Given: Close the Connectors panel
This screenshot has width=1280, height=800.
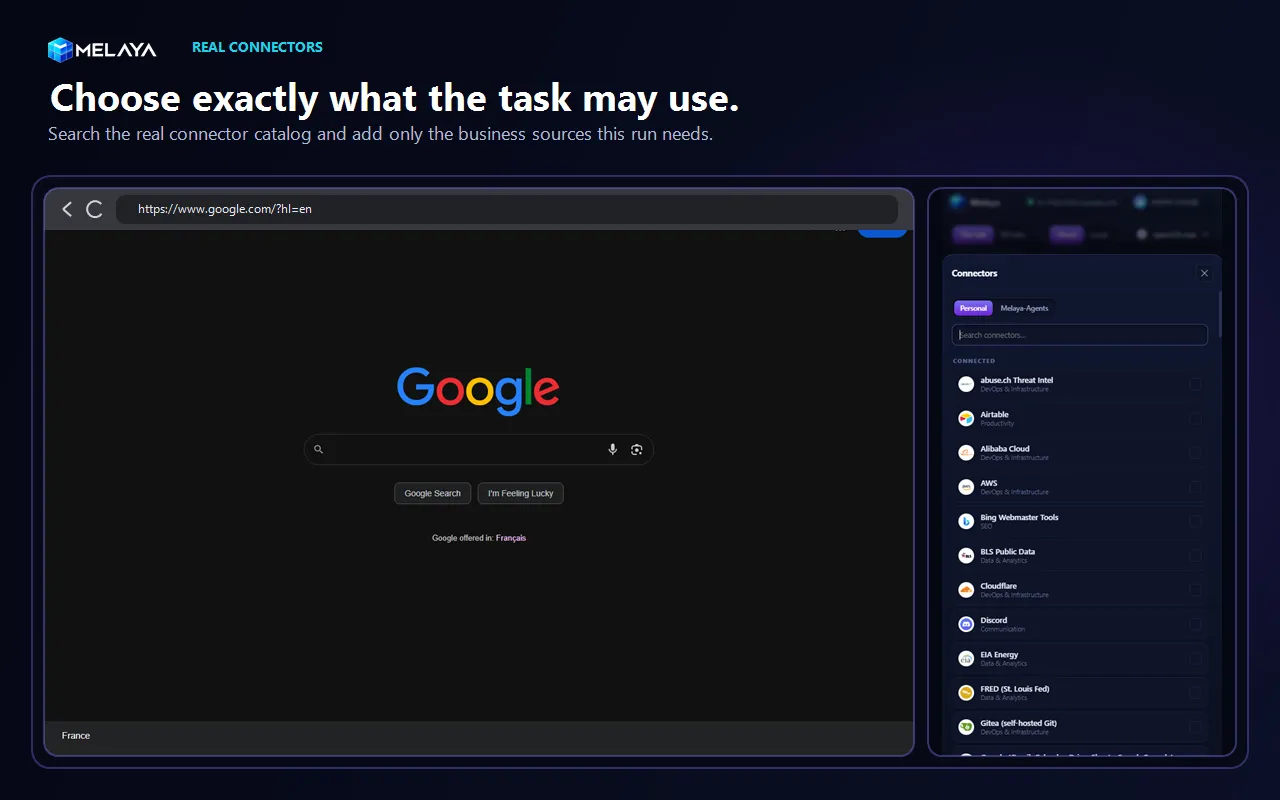Looking at the screenshot, I should (x=1204, y=273).
